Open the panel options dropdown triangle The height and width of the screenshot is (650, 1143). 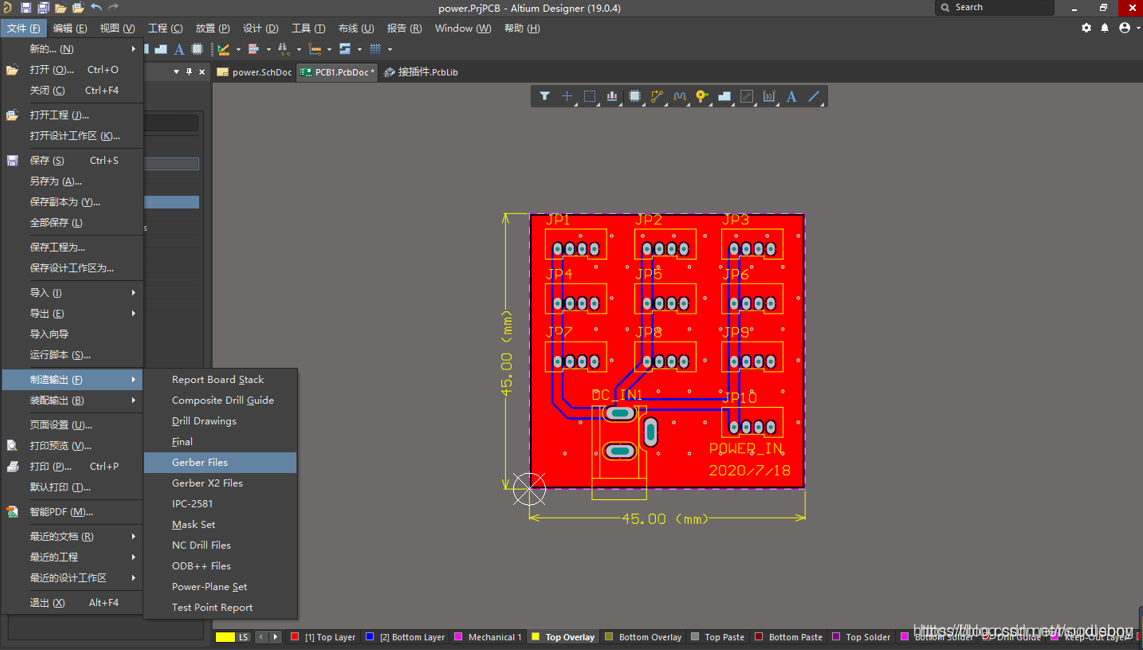(176, 71)
